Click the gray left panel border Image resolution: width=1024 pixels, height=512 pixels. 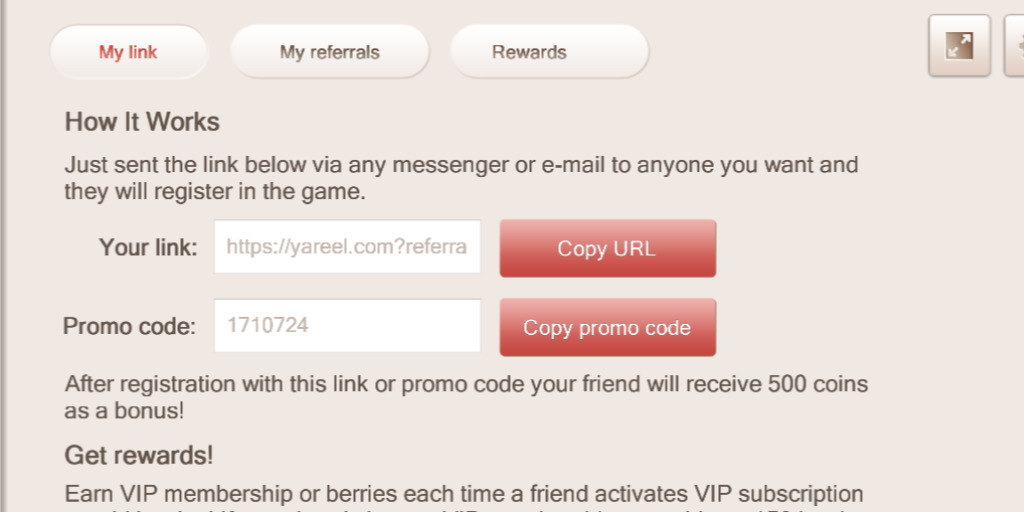pos(4,256)
